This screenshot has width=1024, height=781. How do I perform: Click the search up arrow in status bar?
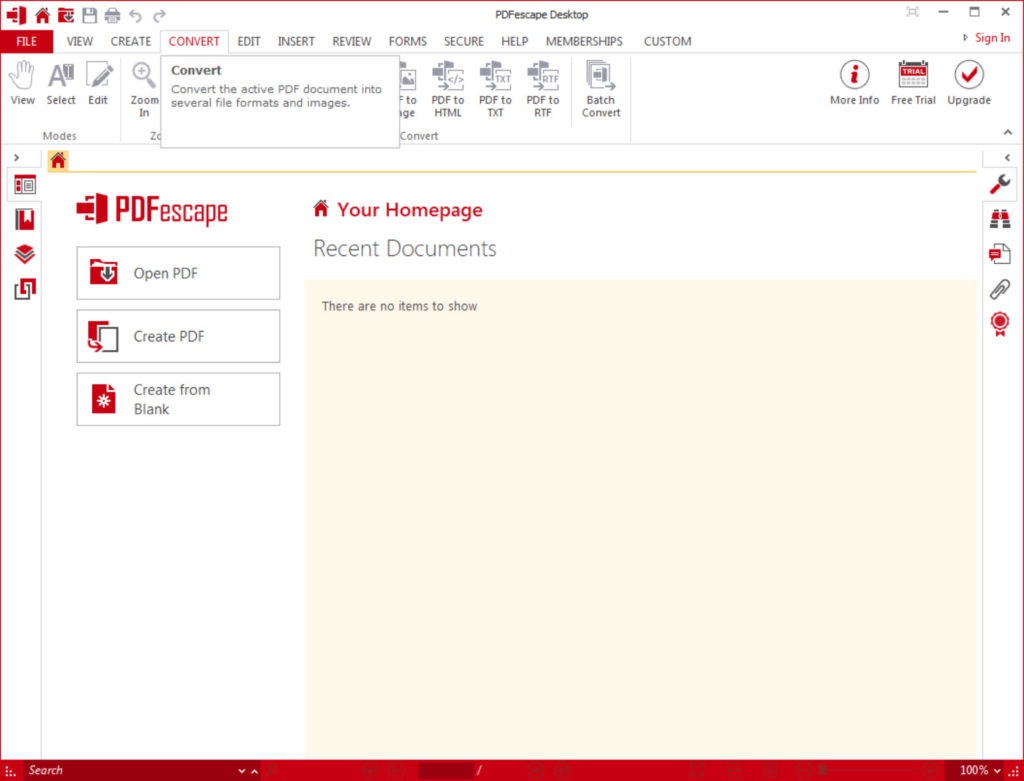[254, 771]
